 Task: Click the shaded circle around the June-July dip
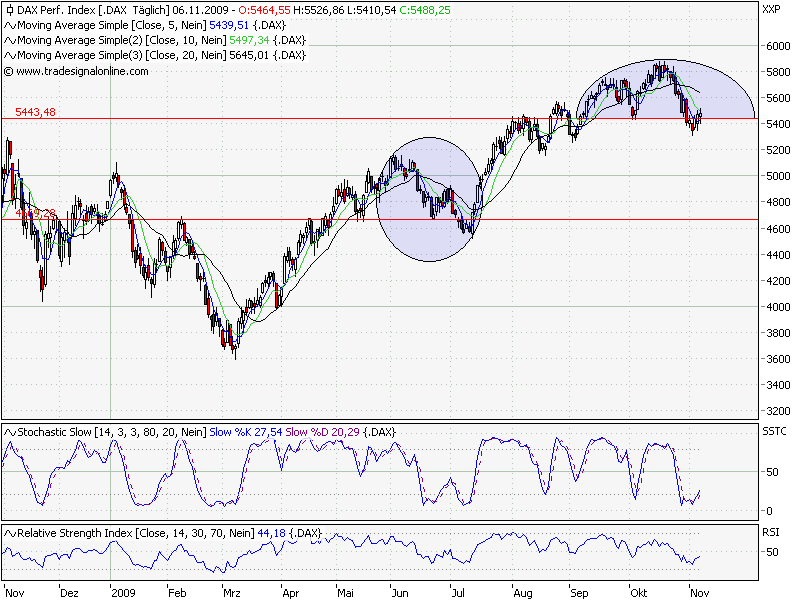tap(430, 199)
